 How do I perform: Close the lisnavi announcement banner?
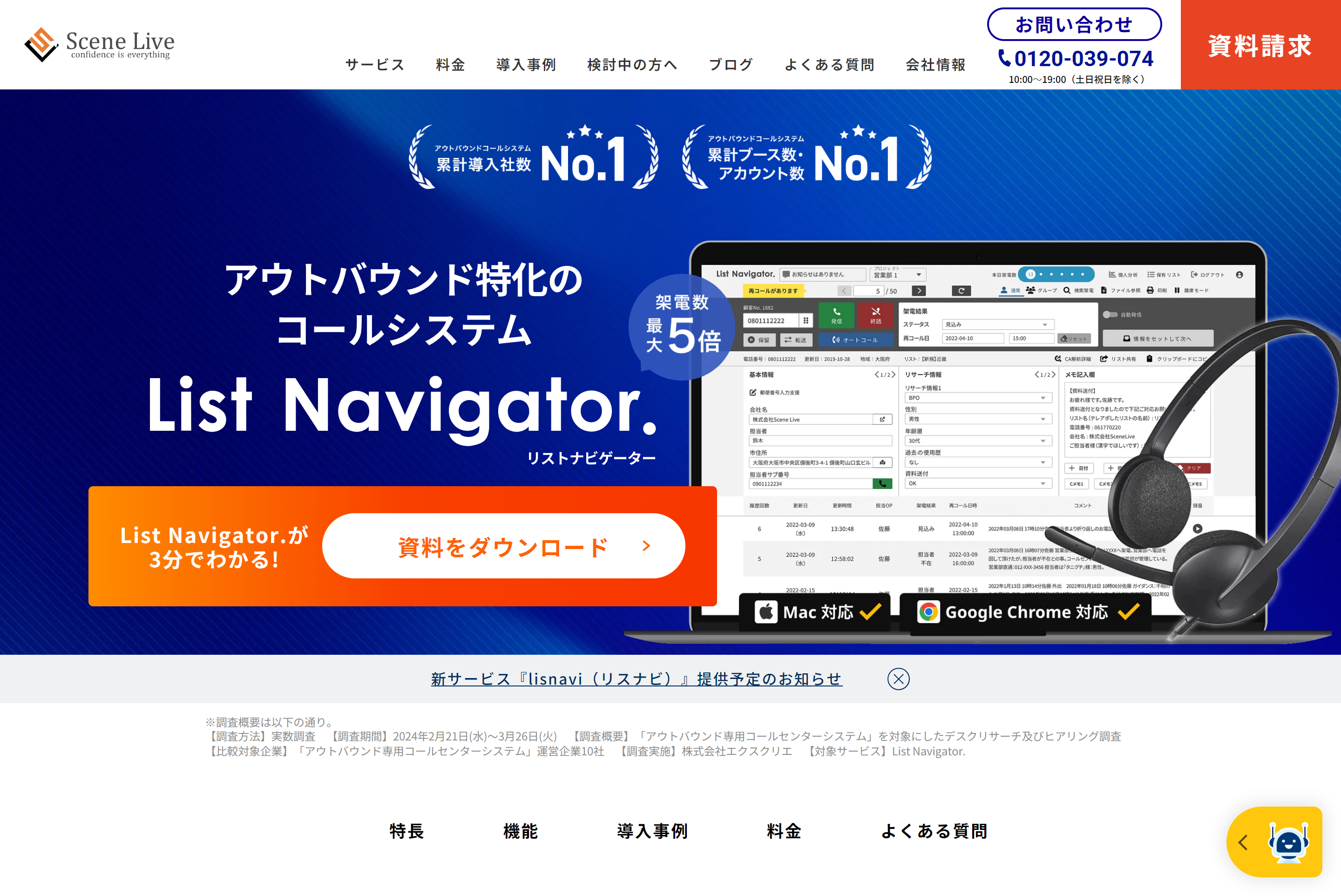[899, 679]
